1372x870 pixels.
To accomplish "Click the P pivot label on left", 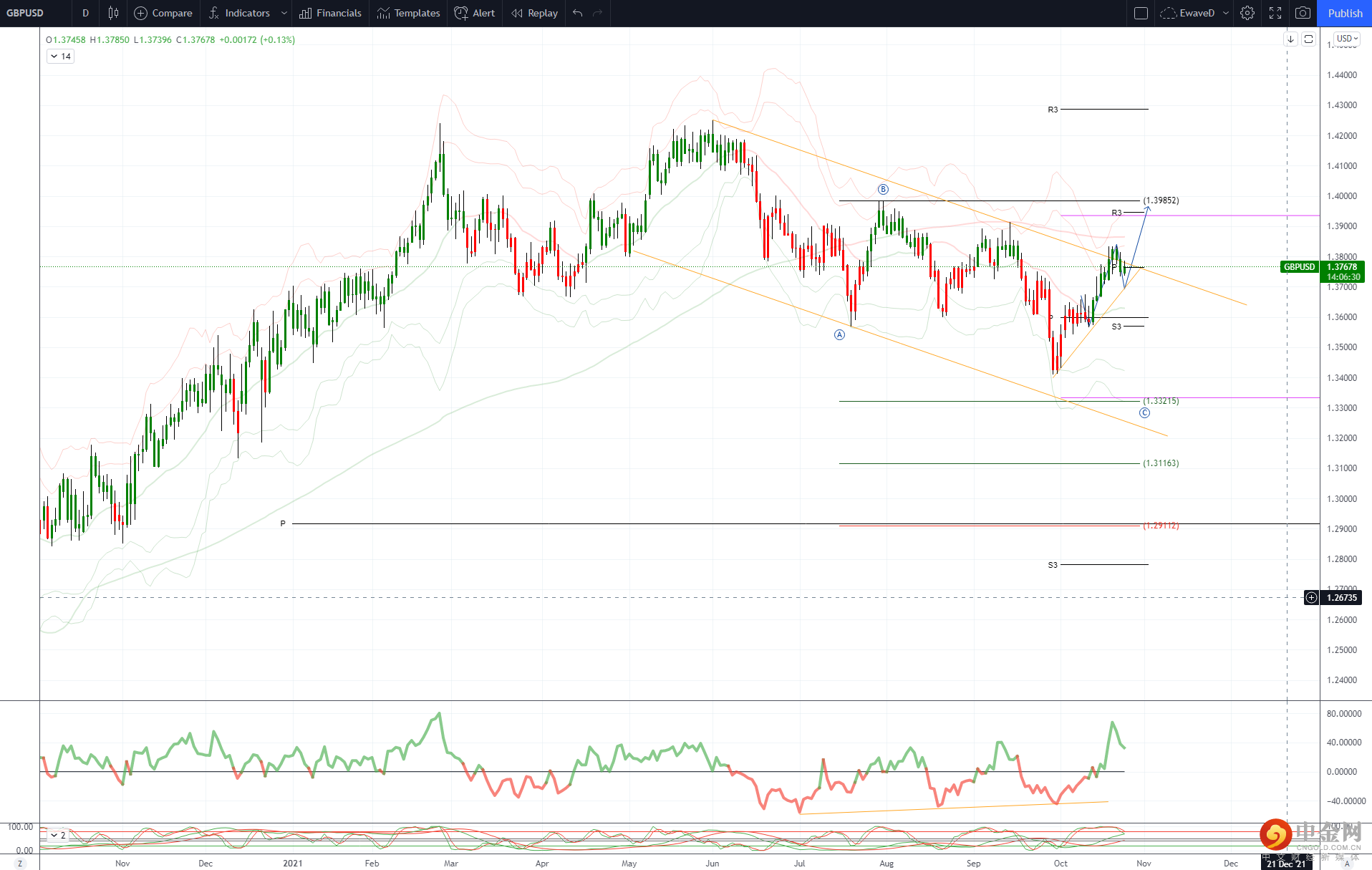I will click(283, 523).
